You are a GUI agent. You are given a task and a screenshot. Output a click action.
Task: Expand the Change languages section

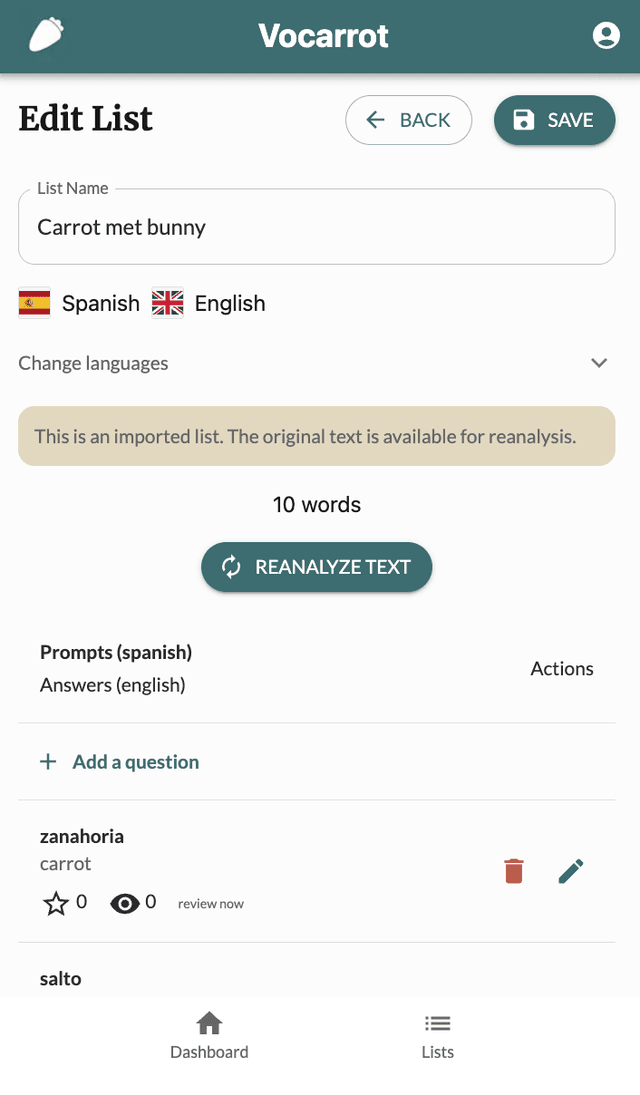click(93, 363)
